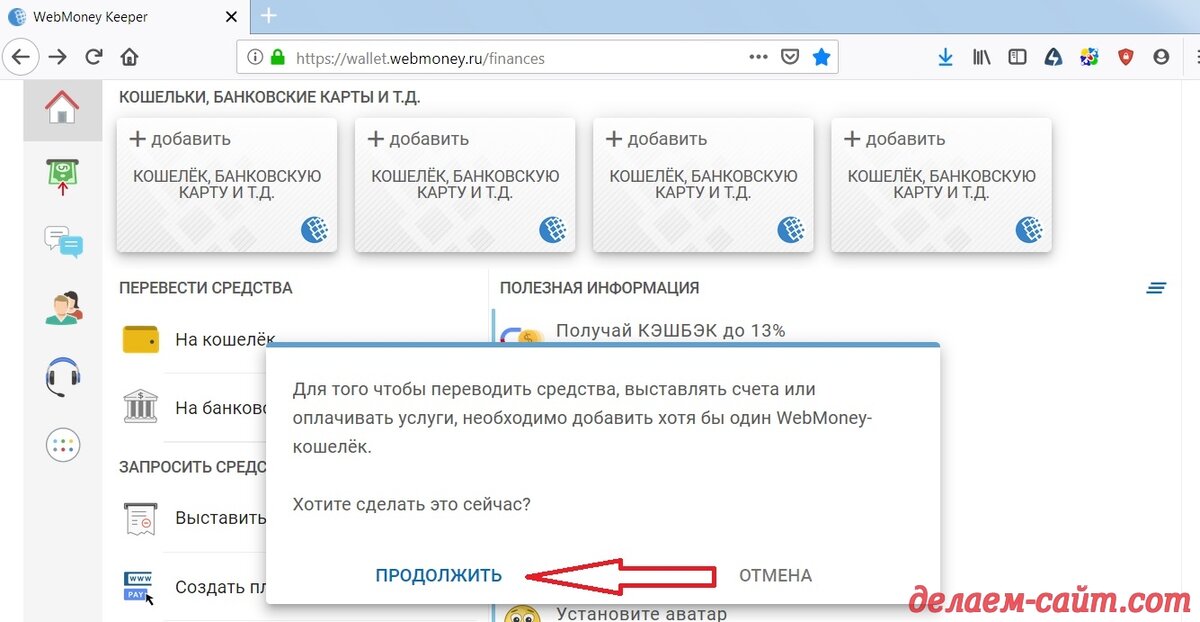Toggle the blue bookmark star
This screenshot has height=622, width=1200.
tap(821, 58)
